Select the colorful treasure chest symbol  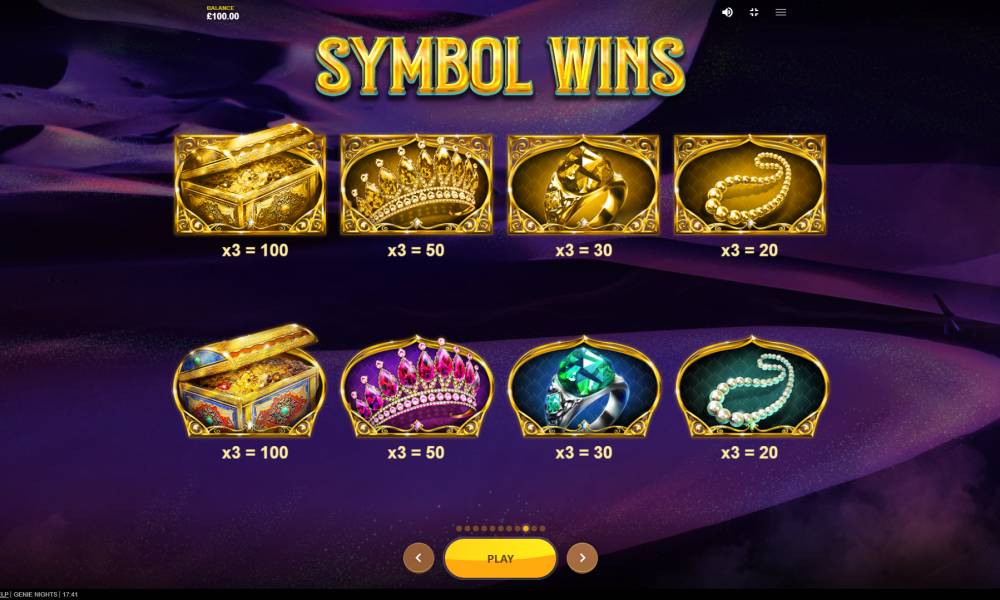(249, 381)
